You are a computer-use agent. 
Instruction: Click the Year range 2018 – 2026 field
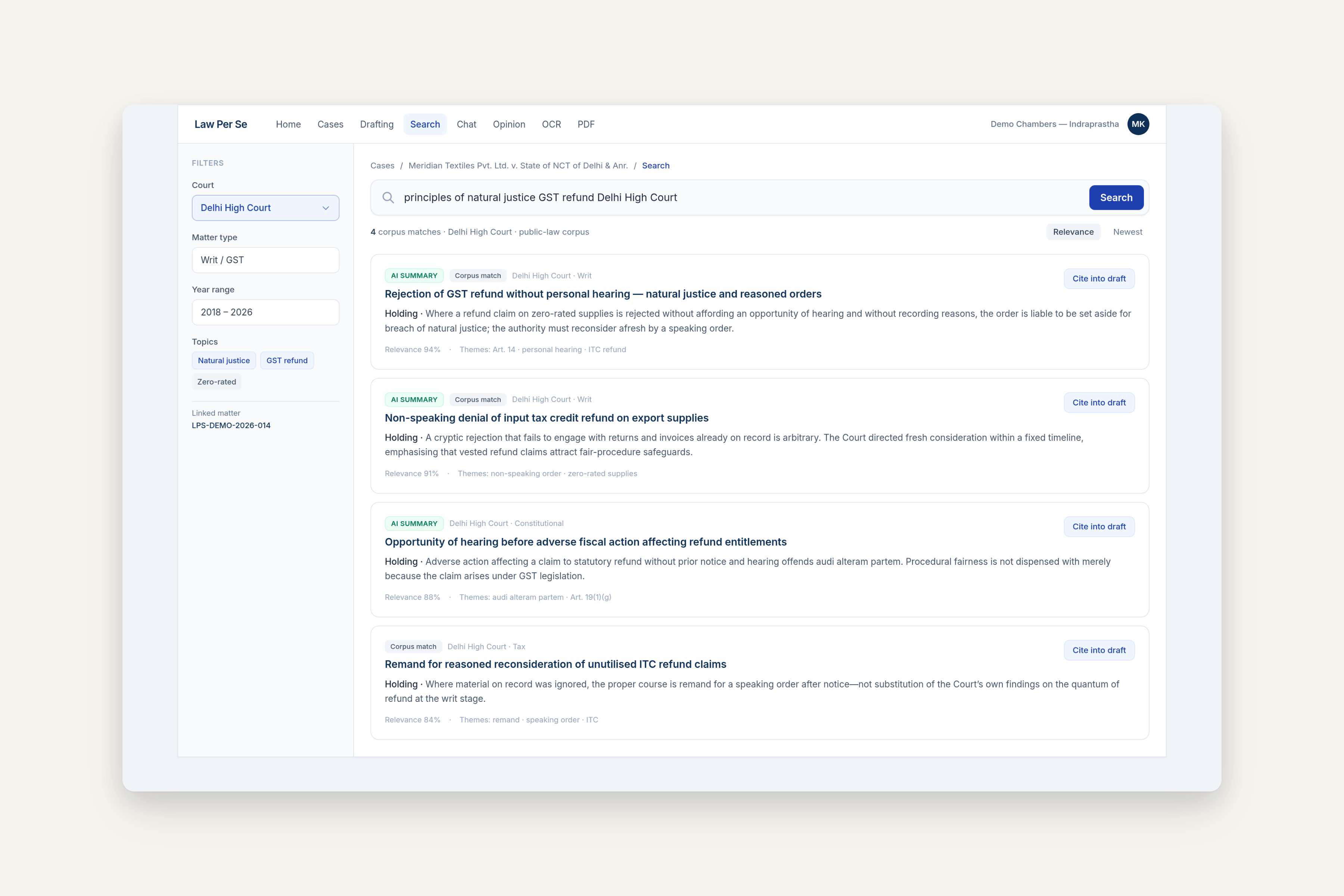click(x=265, y=312)
